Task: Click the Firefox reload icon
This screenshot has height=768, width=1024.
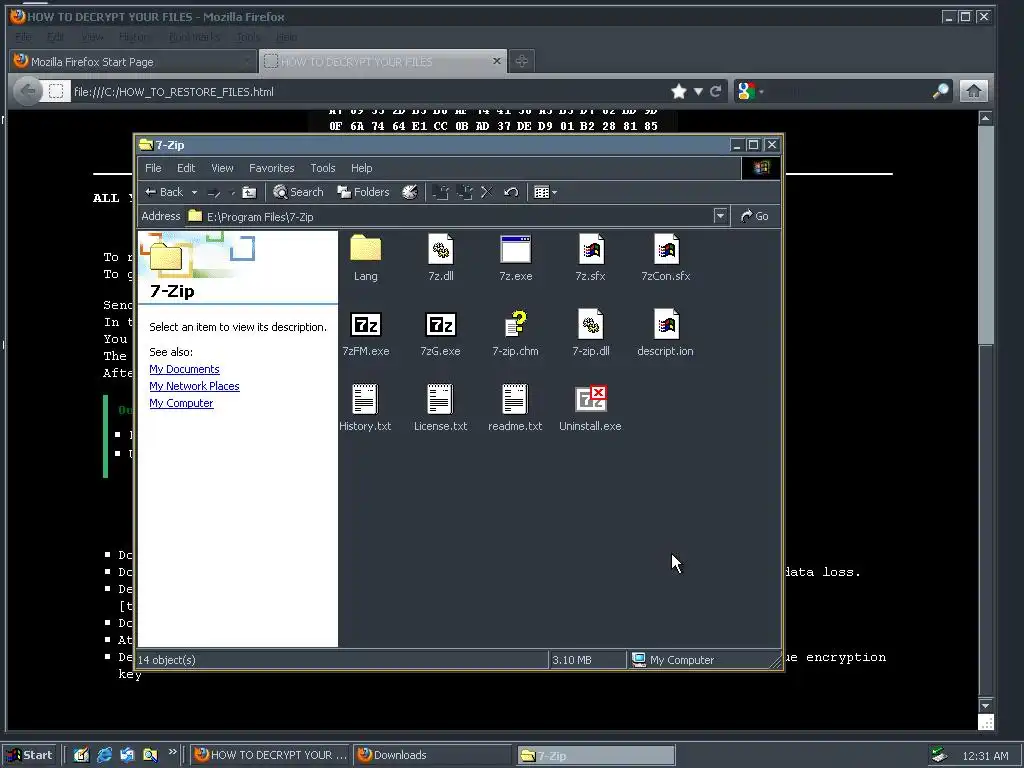Action: click(716, 91)
